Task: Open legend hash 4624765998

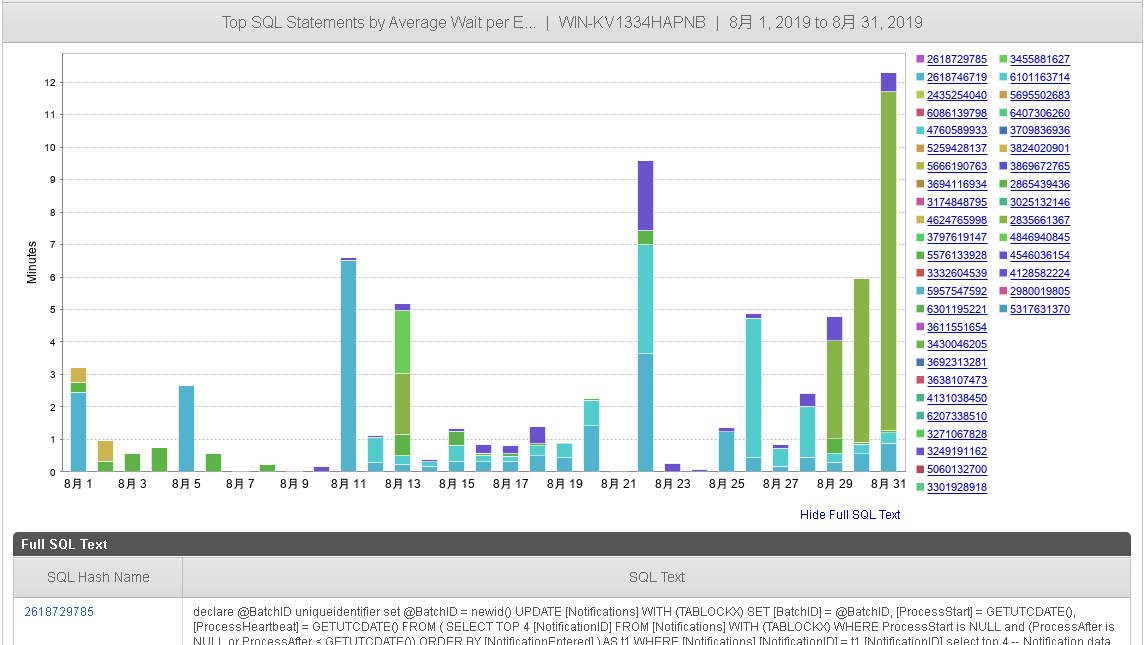Action: click(x=957, y=220)
